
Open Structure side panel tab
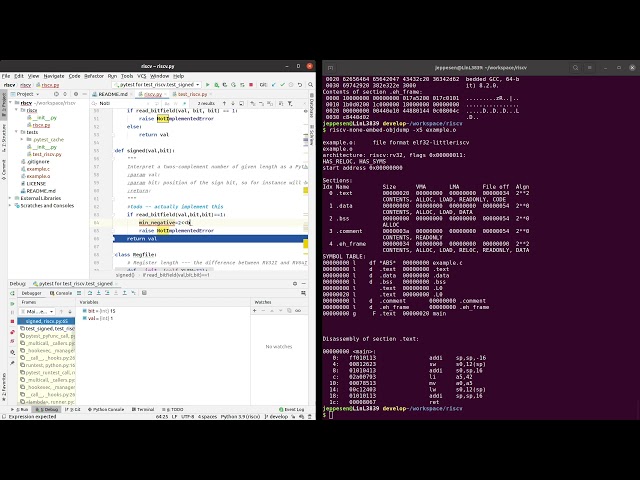point(4,138)
